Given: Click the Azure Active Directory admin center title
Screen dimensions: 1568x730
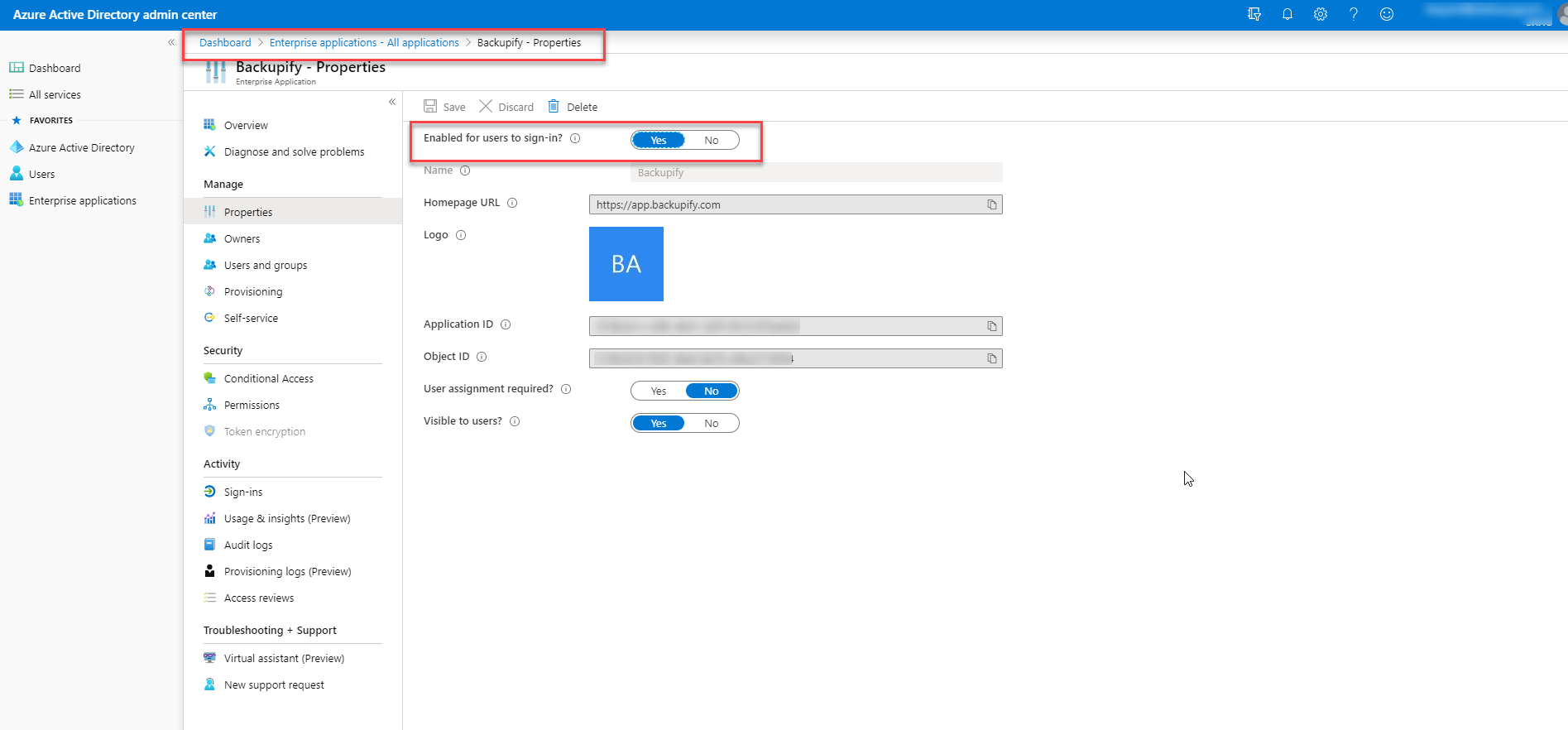Looking at the screenshot, I should point(115,14).
